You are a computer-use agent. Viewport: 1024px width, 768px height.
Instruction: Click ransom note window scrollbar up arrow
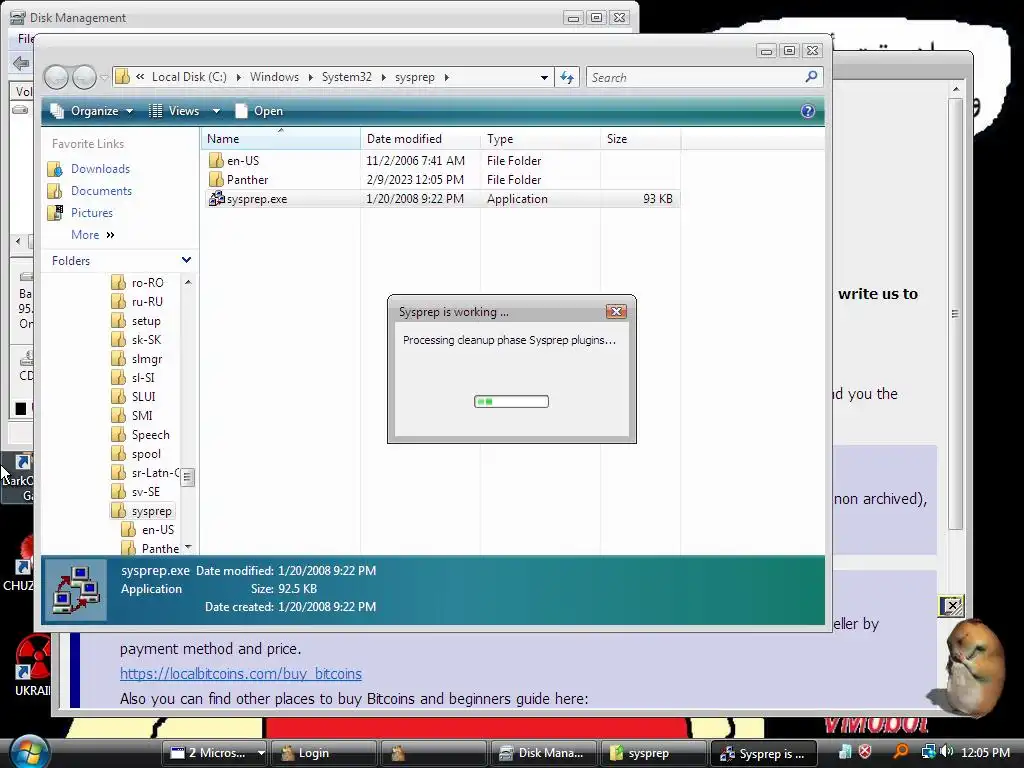[956, 89]
